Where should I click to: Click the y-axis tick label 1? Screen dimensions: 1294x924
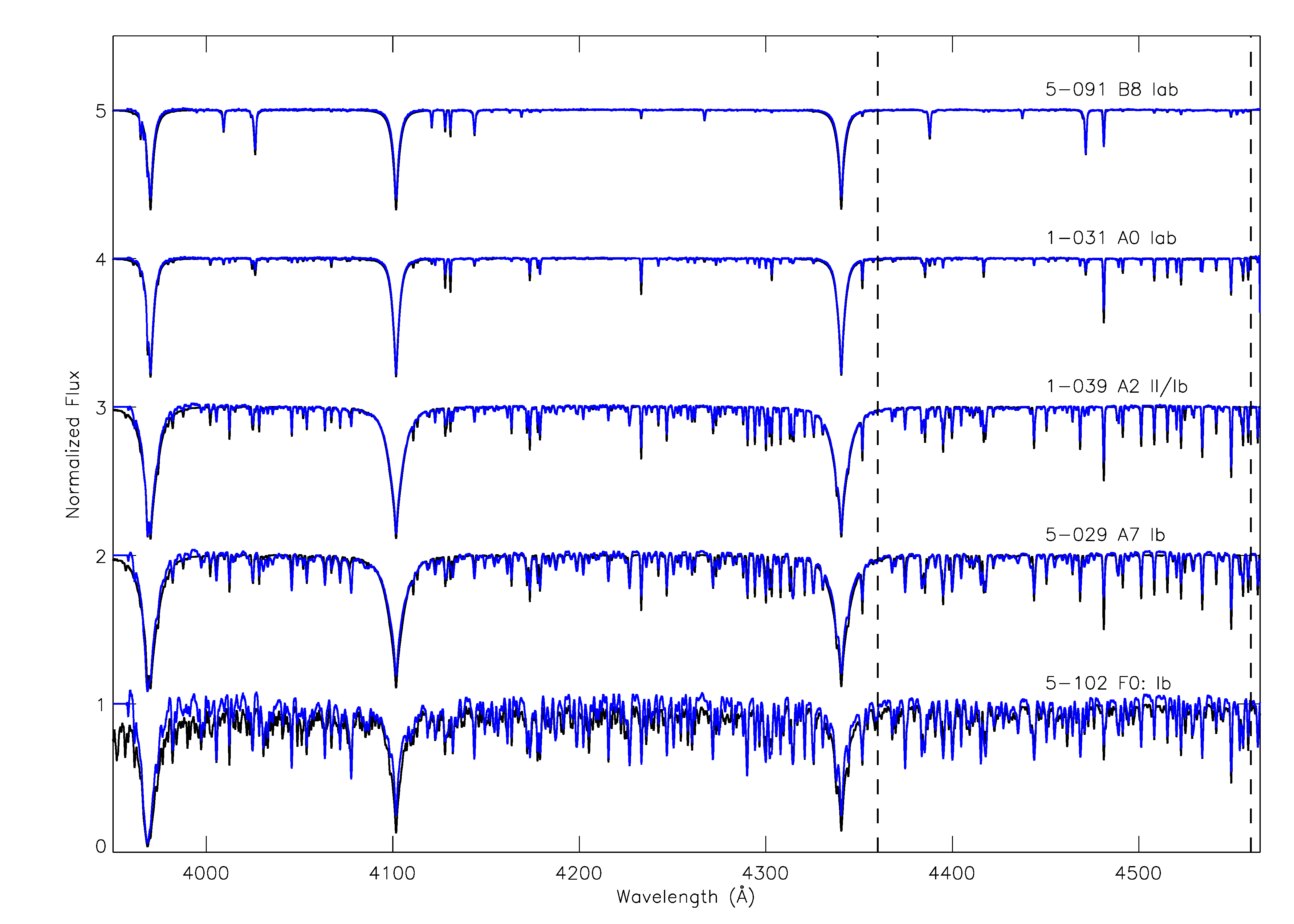click(101, 705)
